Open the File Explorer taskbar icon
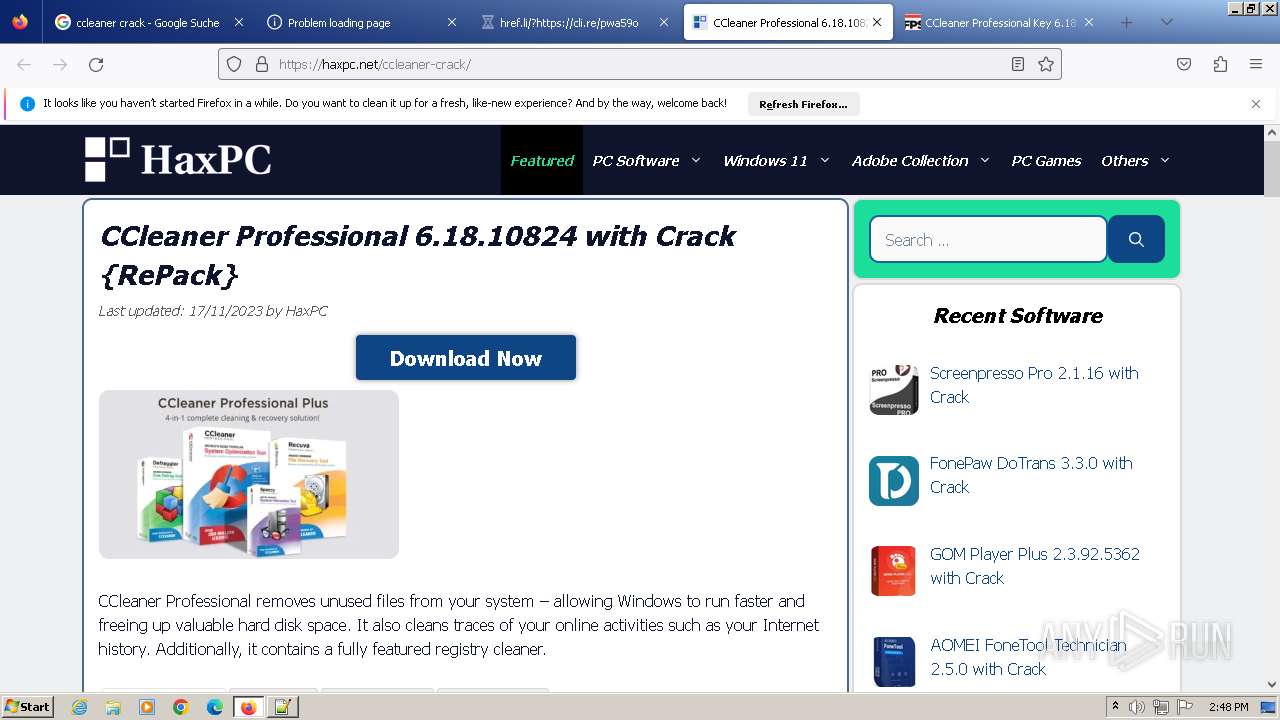 click(113, 707)
